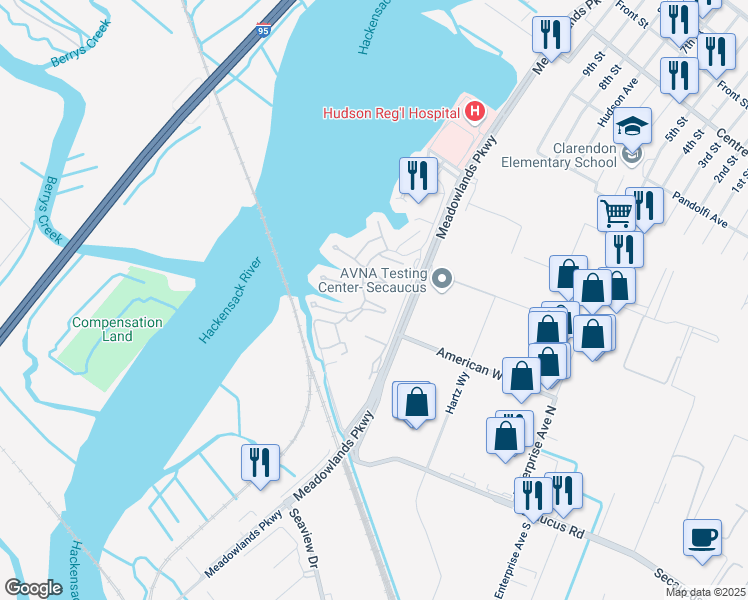Viewport: 748px width, 600px height.
Task: Click the I-95 interstate shield
Action: pyautogui.click(x=263, y=30)
